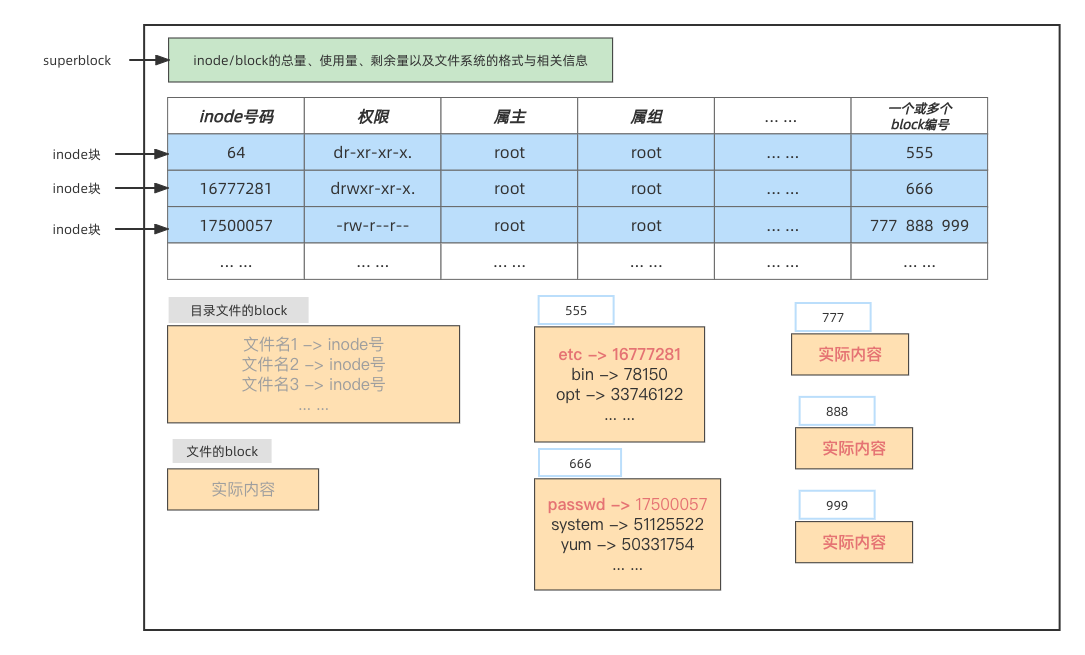Click the "属组" column header
Screen dimensions: 1085x655
pyautogui.click(x=646, y=117)
